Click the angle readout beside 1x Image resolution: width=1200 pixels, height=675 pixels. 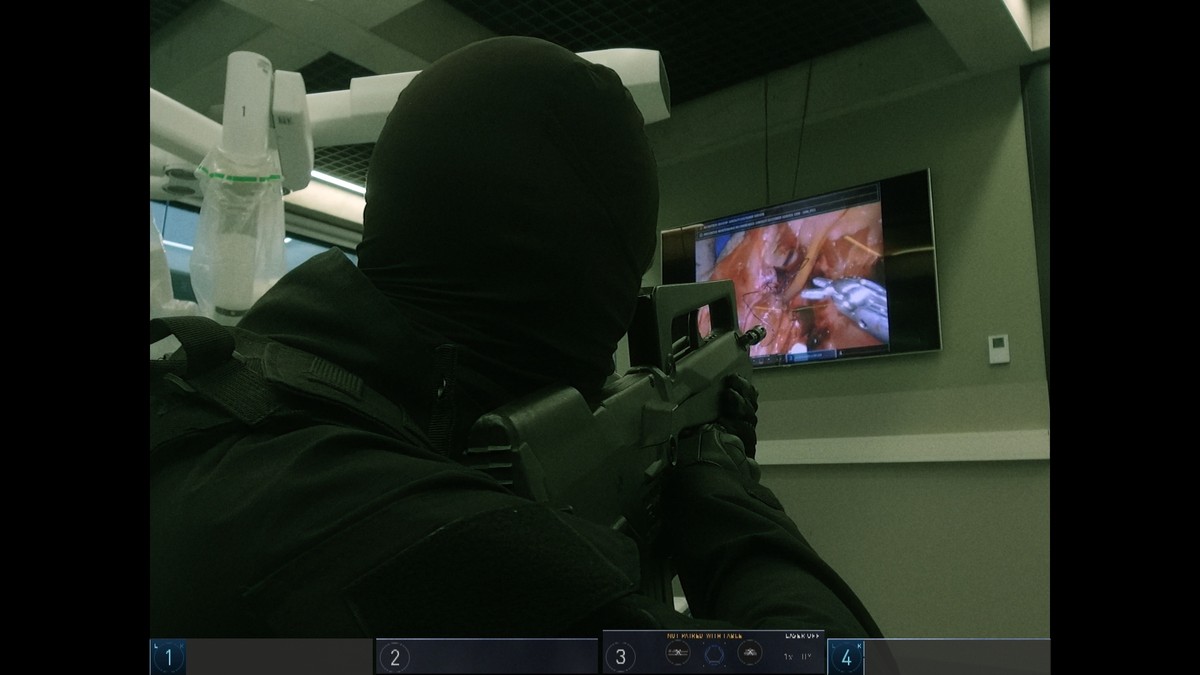[807, 657]
